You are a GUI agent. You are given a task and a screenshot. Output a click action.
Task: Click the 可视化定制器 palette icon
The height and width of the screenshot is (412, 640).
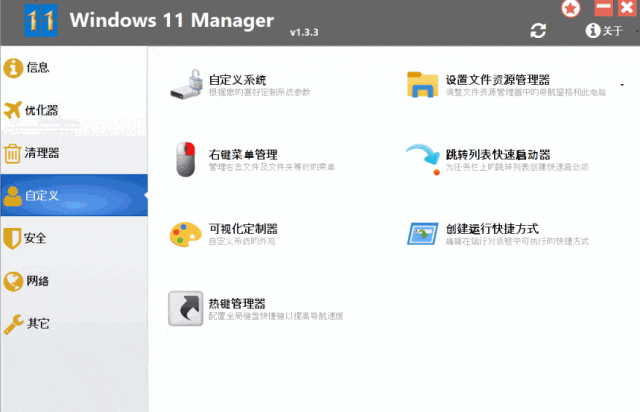(186, 234)
